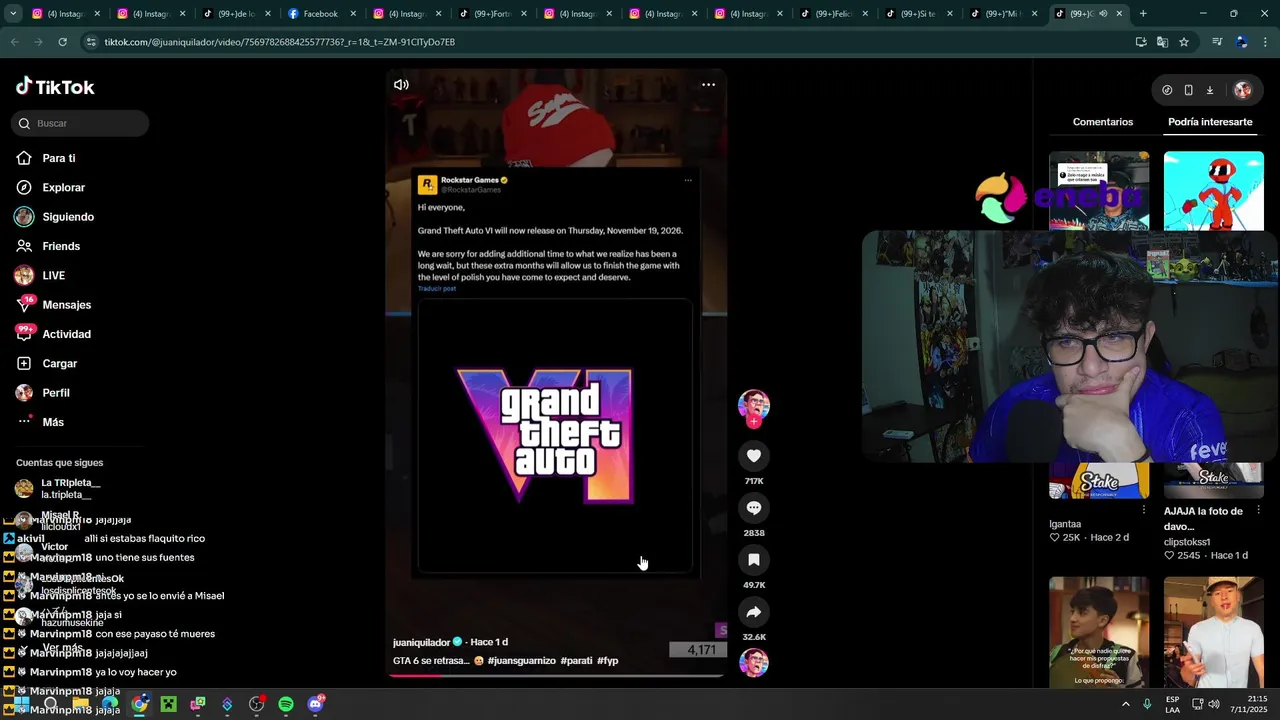Viewport: 1280px width, 720px height.
Task: Seek on the video progress bar
Action: (556, 675)
